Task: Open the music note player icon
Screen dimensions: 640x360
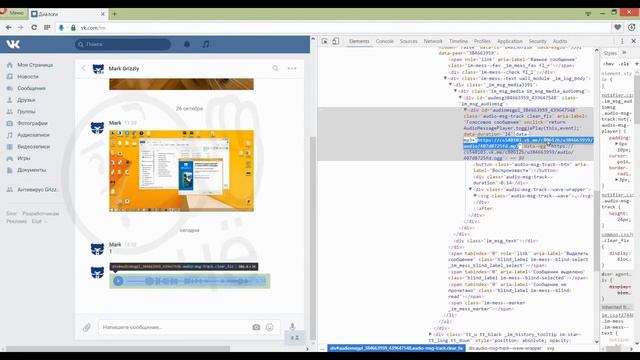Action: coord(206,44)
